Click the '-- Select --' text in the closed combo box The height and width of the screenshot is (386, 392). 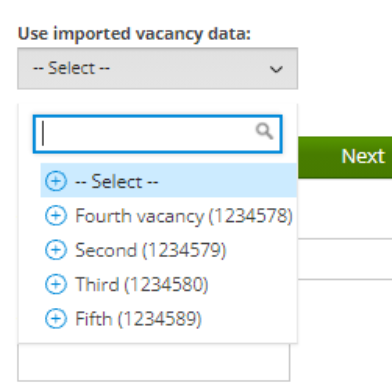click(71, 68)
